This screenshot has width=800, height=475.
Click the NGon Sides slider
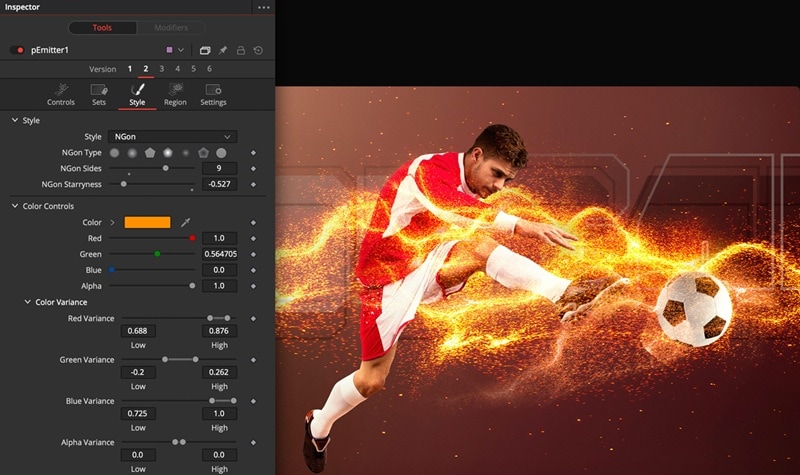152,168
